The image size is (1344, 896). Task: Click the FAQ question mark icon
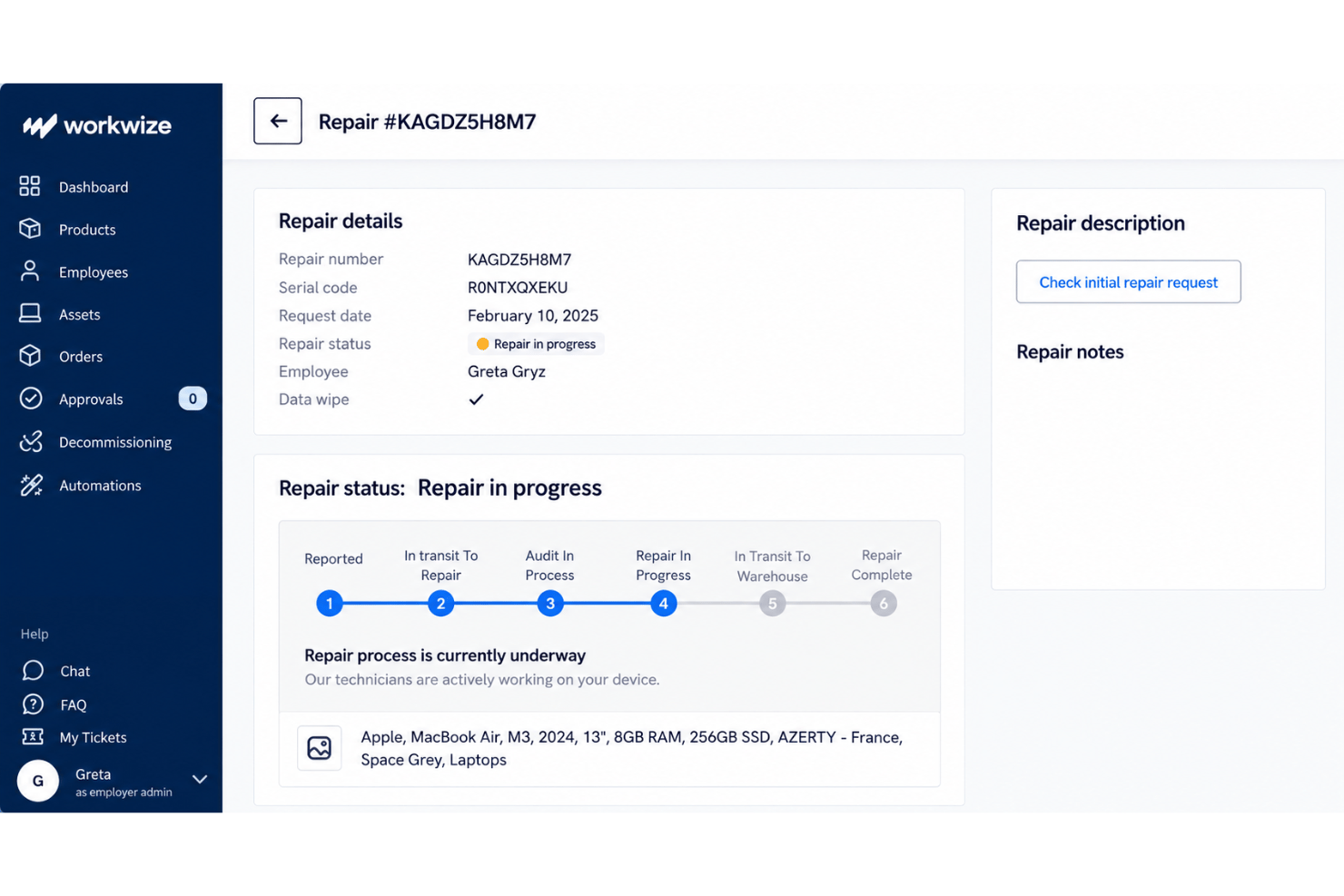[x=33, y=704]
